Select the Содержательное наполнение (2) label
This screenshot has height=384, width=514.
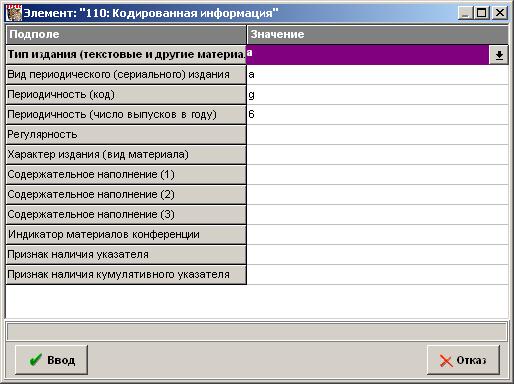pos(126,195)
